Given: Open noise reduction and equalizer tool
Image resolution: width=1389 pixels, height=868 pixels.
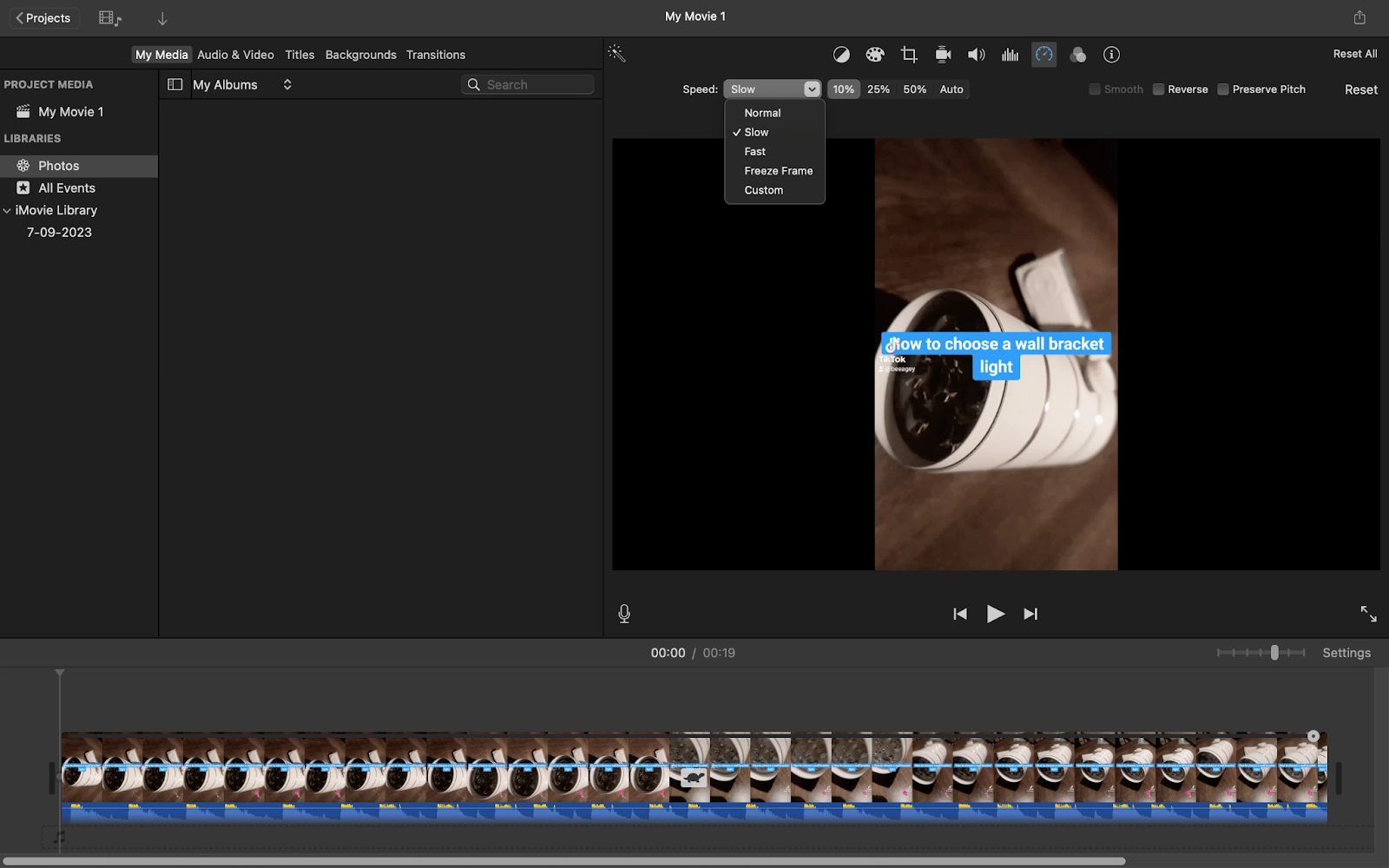Looking at the screenshot, I should (x=1010, y=55).
